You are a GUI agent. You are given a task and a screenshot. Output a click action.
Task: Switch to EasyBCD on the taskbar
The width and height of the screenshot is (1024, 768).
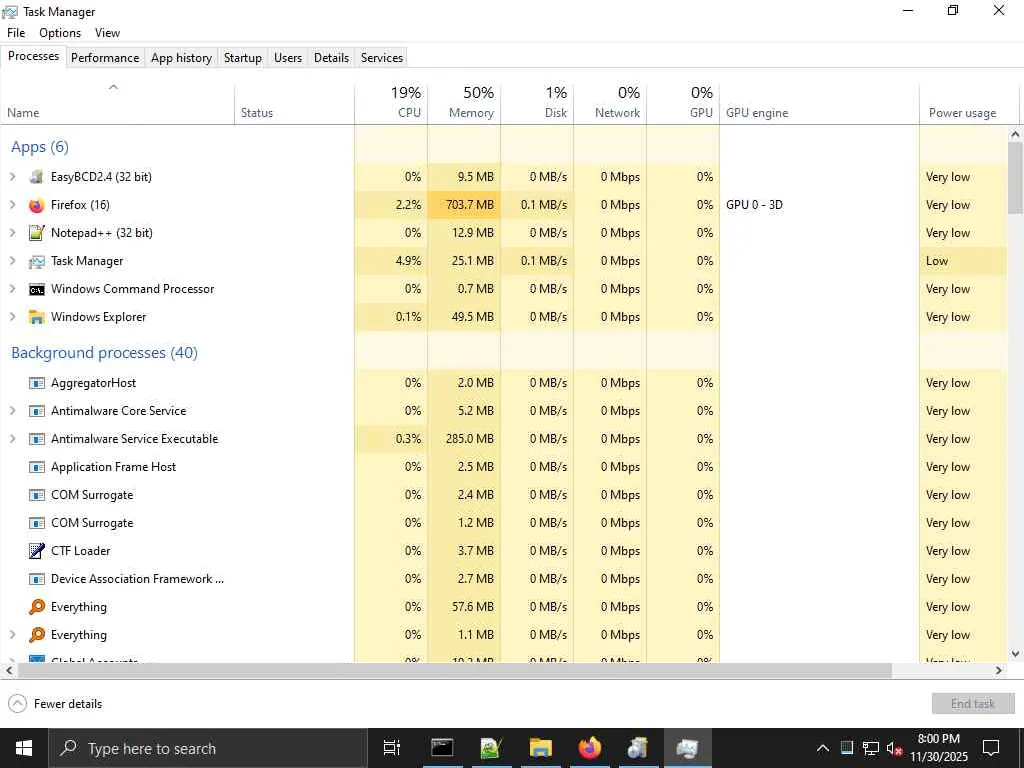pyautogui.click(x=638, y=748)
